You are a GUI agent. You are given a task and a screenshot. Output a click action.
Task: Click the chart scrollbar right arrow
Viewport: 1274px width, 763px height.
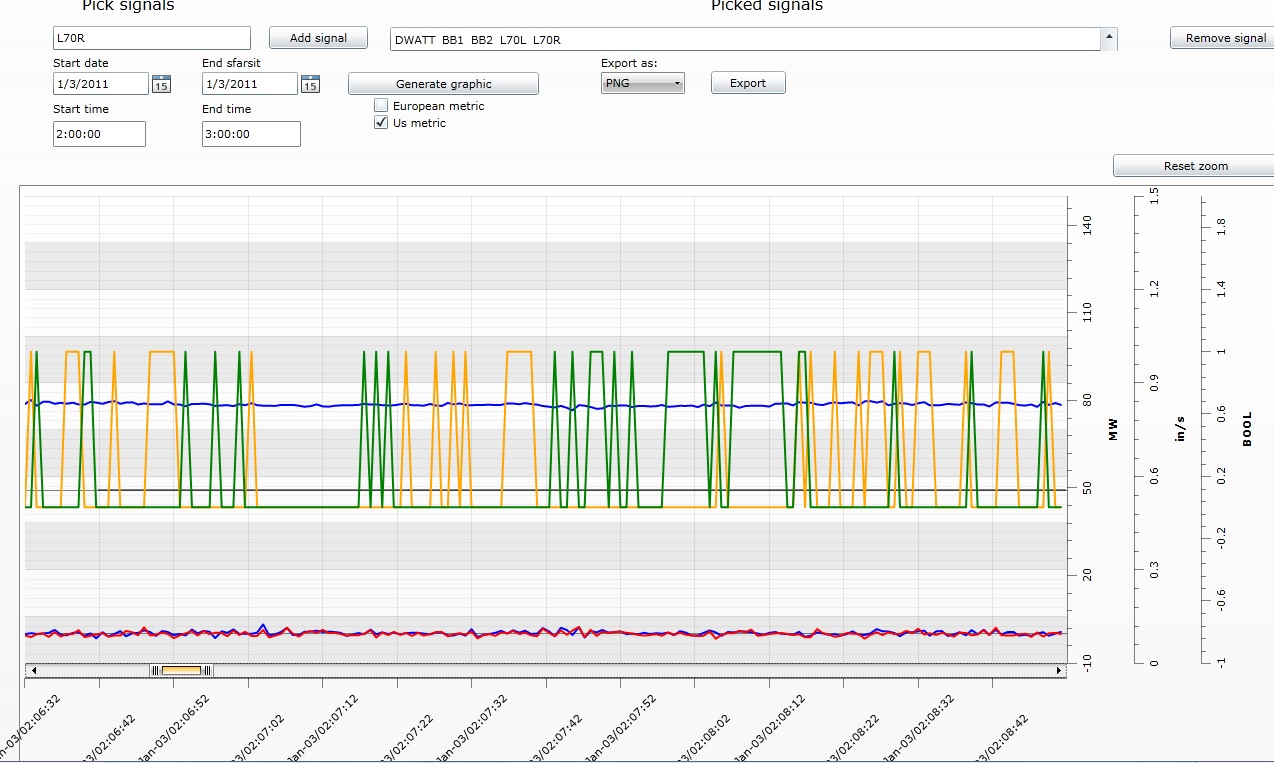(x=1059, y=671)
